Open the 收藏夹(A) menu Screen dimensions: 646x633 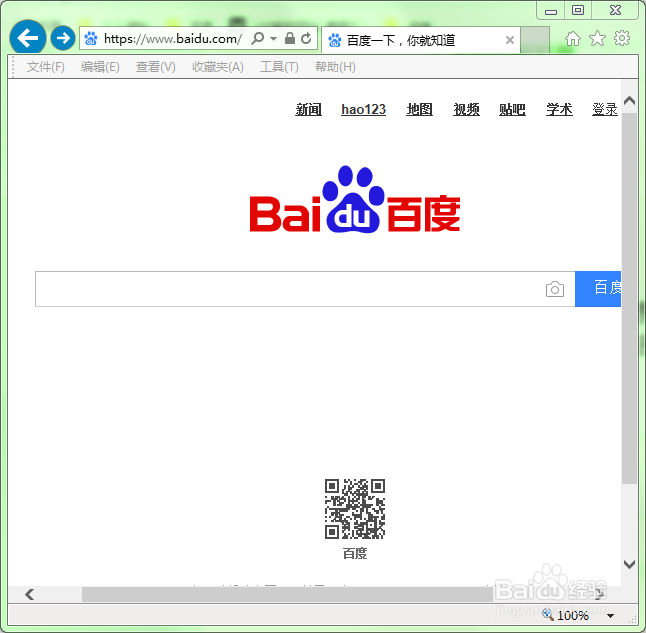[x=218, y=67]
